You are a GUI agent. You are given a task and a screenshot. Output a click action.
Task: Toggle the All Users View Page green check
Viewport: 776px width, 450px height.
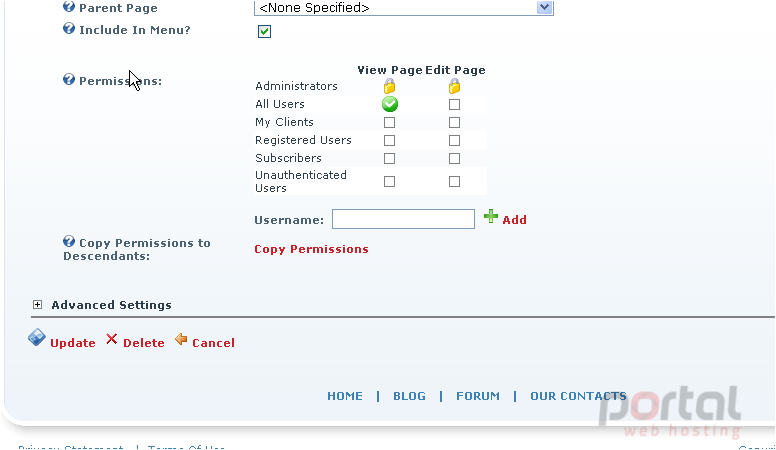(390, 104)
